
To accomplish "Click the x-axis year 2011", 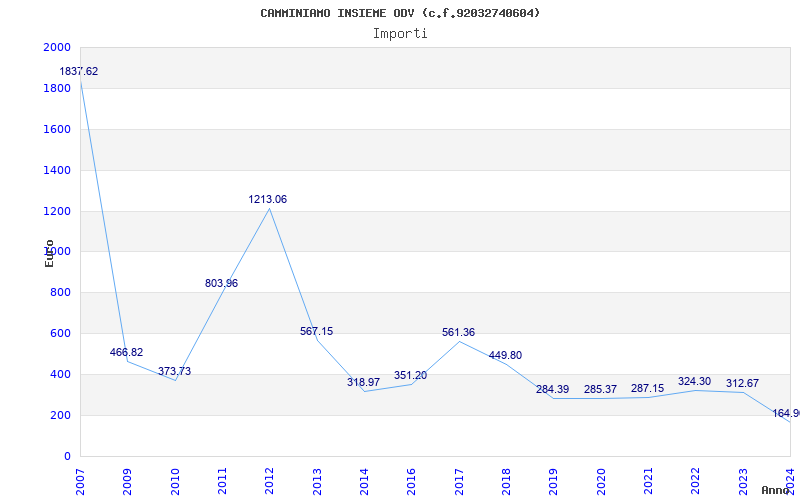I will (x=222, y=482).
